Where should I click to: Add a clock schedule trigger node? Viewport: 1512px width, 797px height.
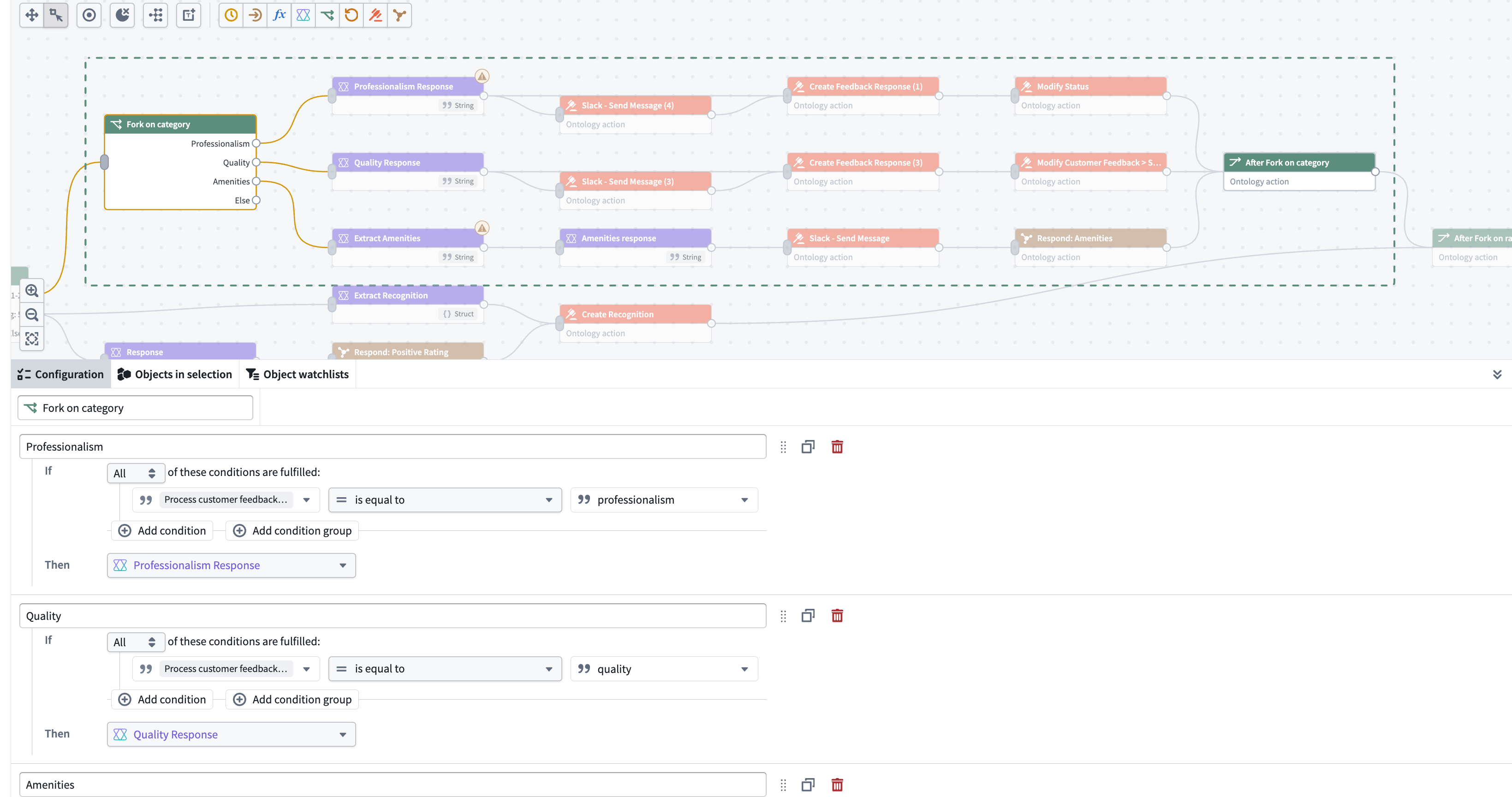pos(231,15)
